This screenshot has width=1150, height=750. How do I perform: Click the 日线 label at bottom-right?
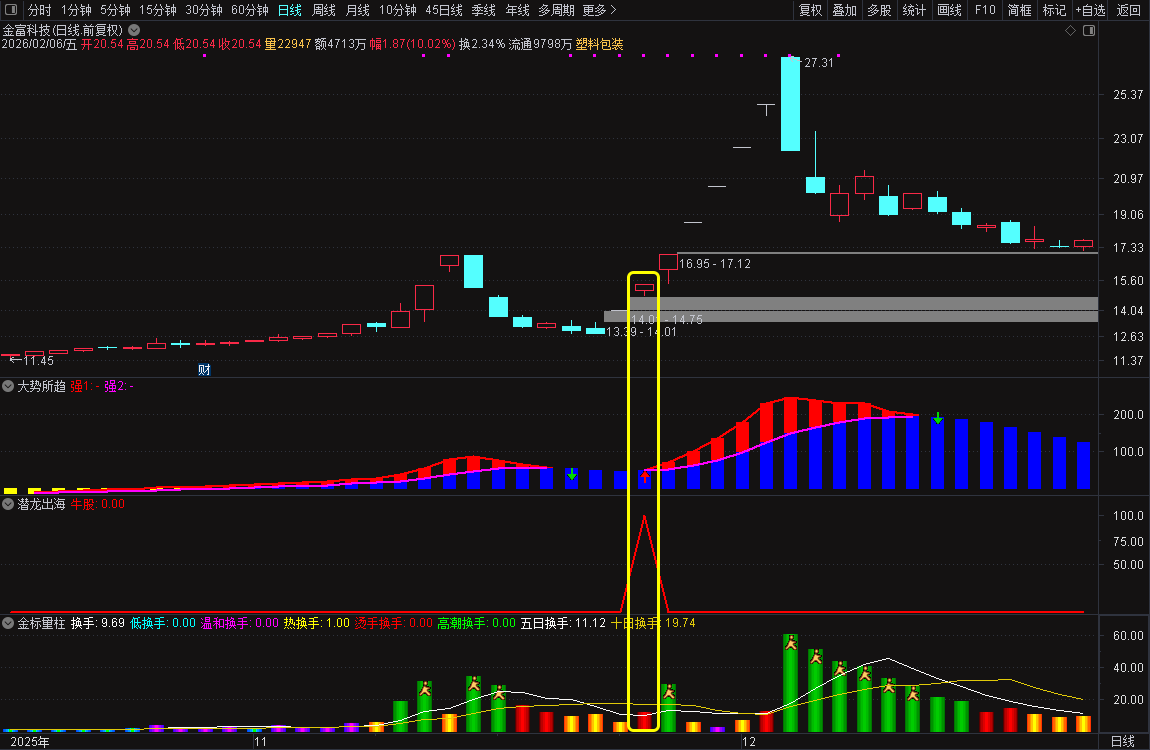click(x=1122, y=741)
